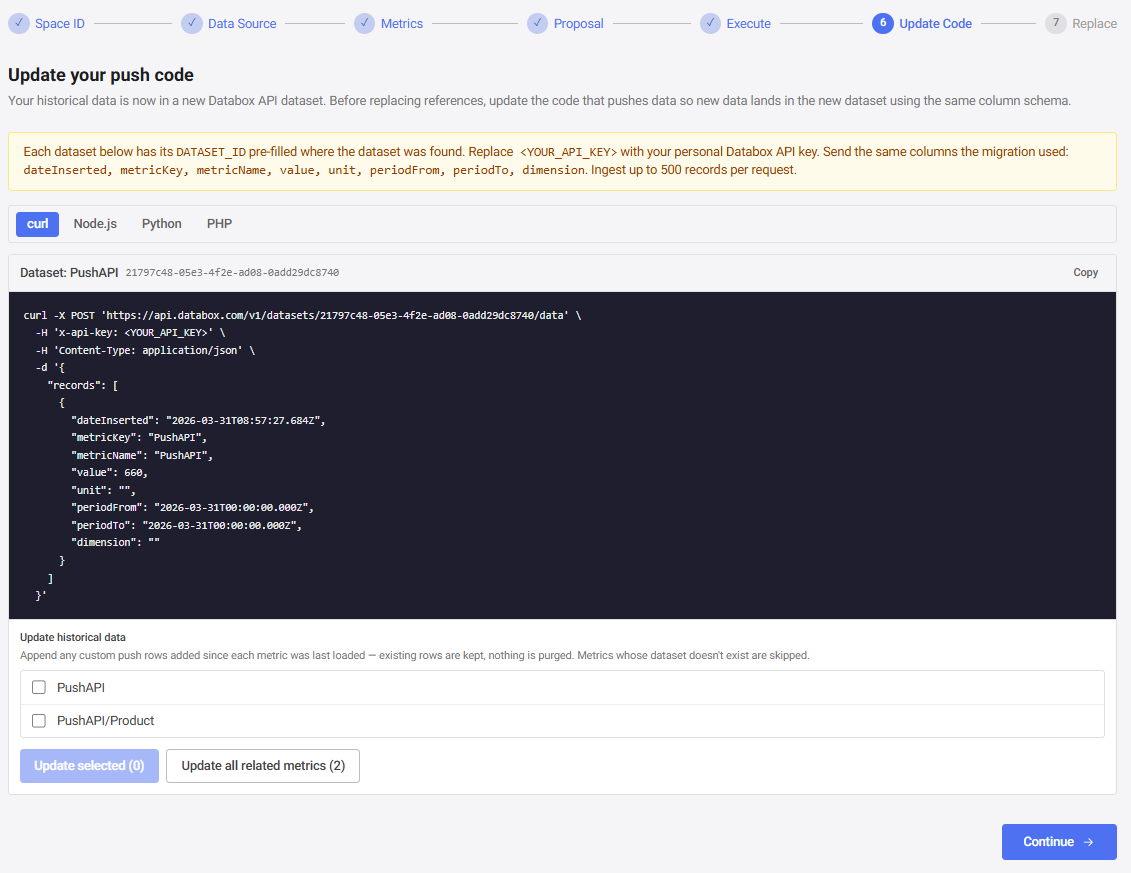This screenshot has height=873, width=1131.
Task: Click the metricName line in code
Action: tap(142, 455)
